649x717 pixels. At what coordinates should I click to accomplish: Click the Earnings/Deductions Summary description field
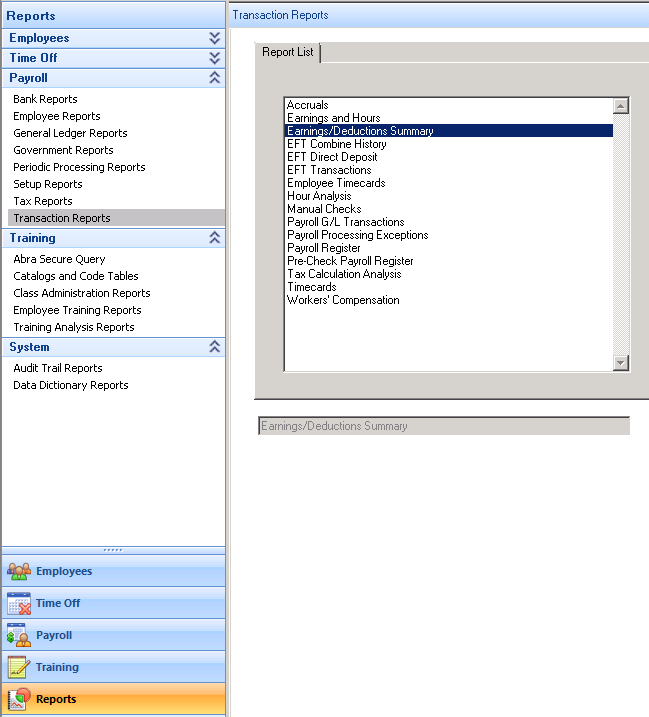pos(443,426)
